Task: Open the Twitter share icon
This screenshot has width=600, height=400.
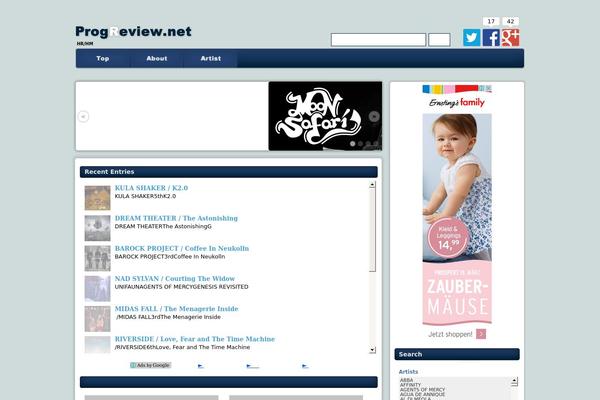Action: pos(471,38)
